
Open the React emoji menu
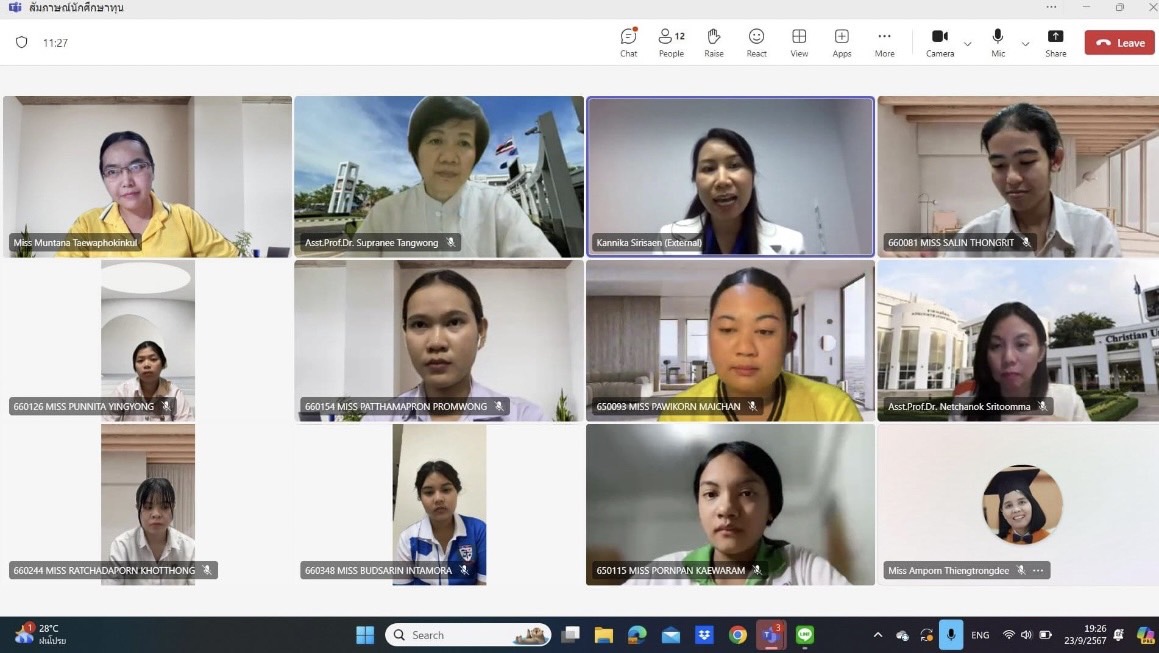(x=756, y=42)
